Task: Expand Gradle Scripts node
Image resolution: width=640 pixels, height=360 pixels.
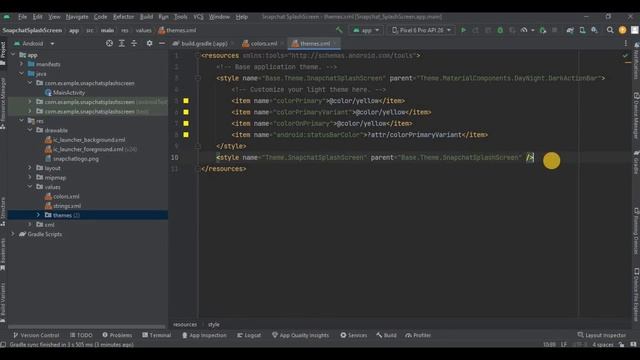Action: 13,234
